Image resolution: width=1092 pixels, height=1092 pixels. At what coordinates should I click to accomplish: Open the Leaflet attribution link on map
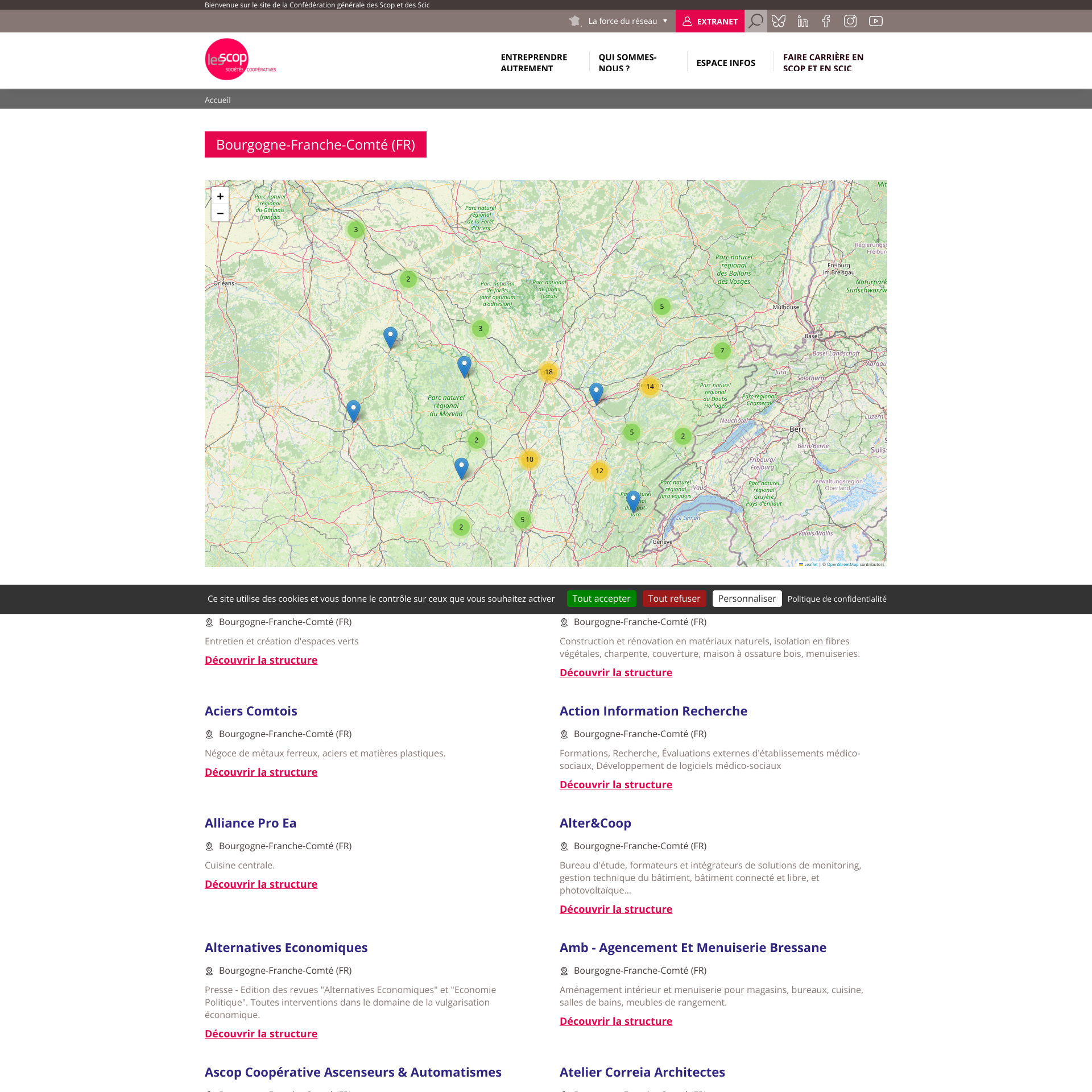click(808, 564)
